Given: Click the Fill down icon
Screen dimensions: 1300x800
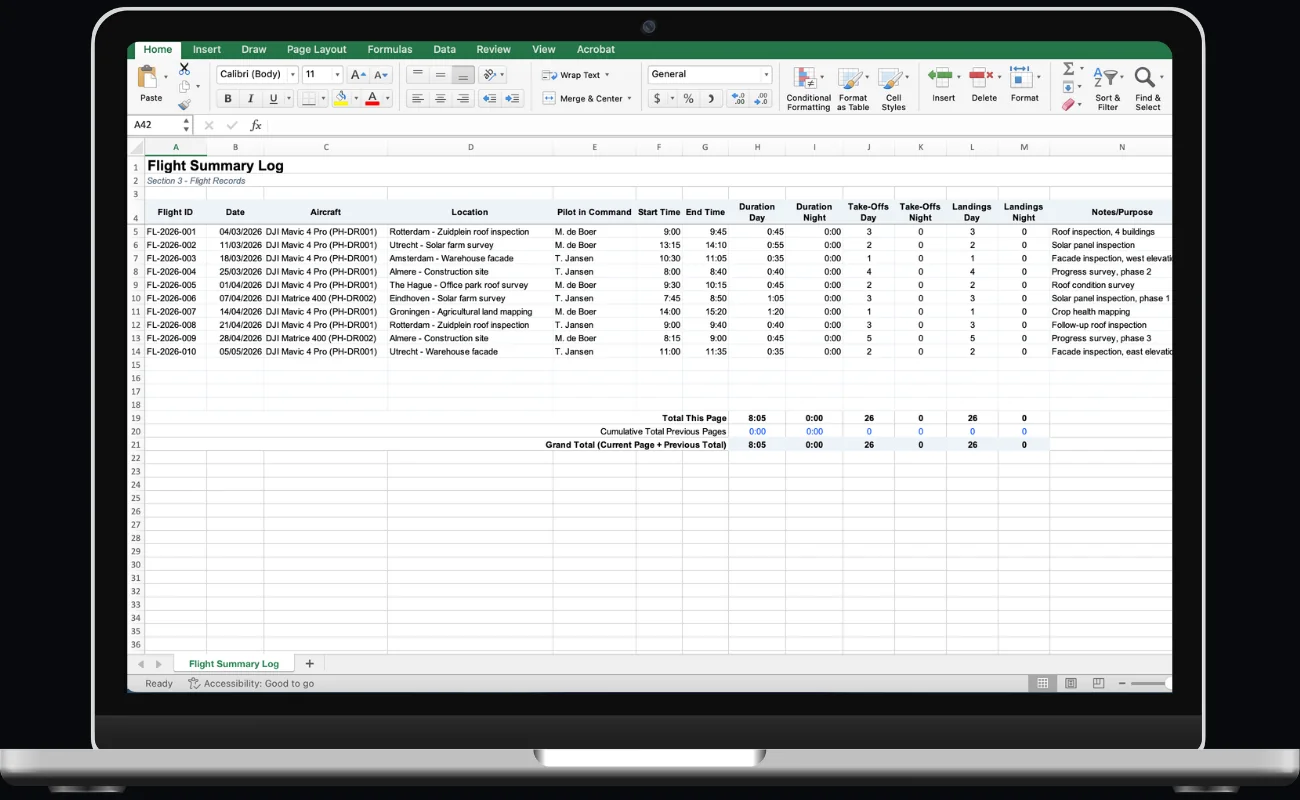Looking at the screenshot, I should tap(1068, 87).
